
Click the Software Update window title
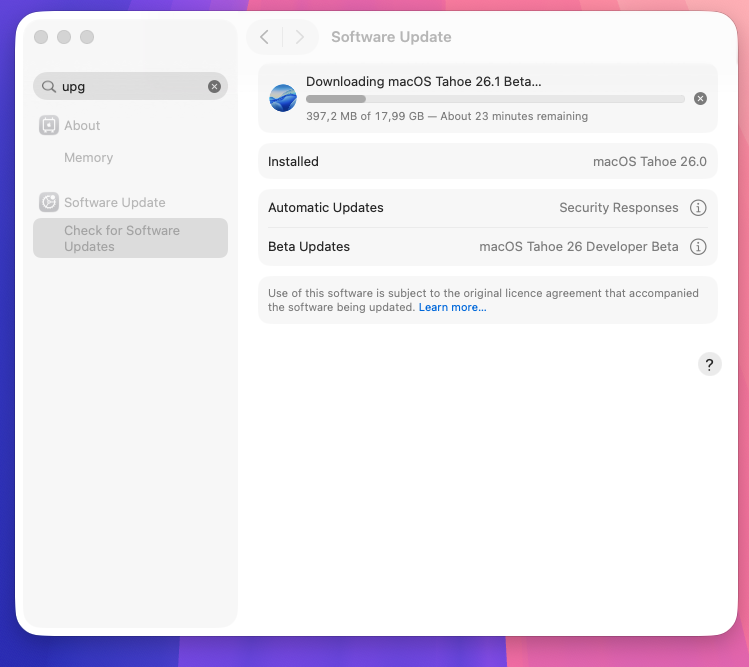click(x=391, y=37)
